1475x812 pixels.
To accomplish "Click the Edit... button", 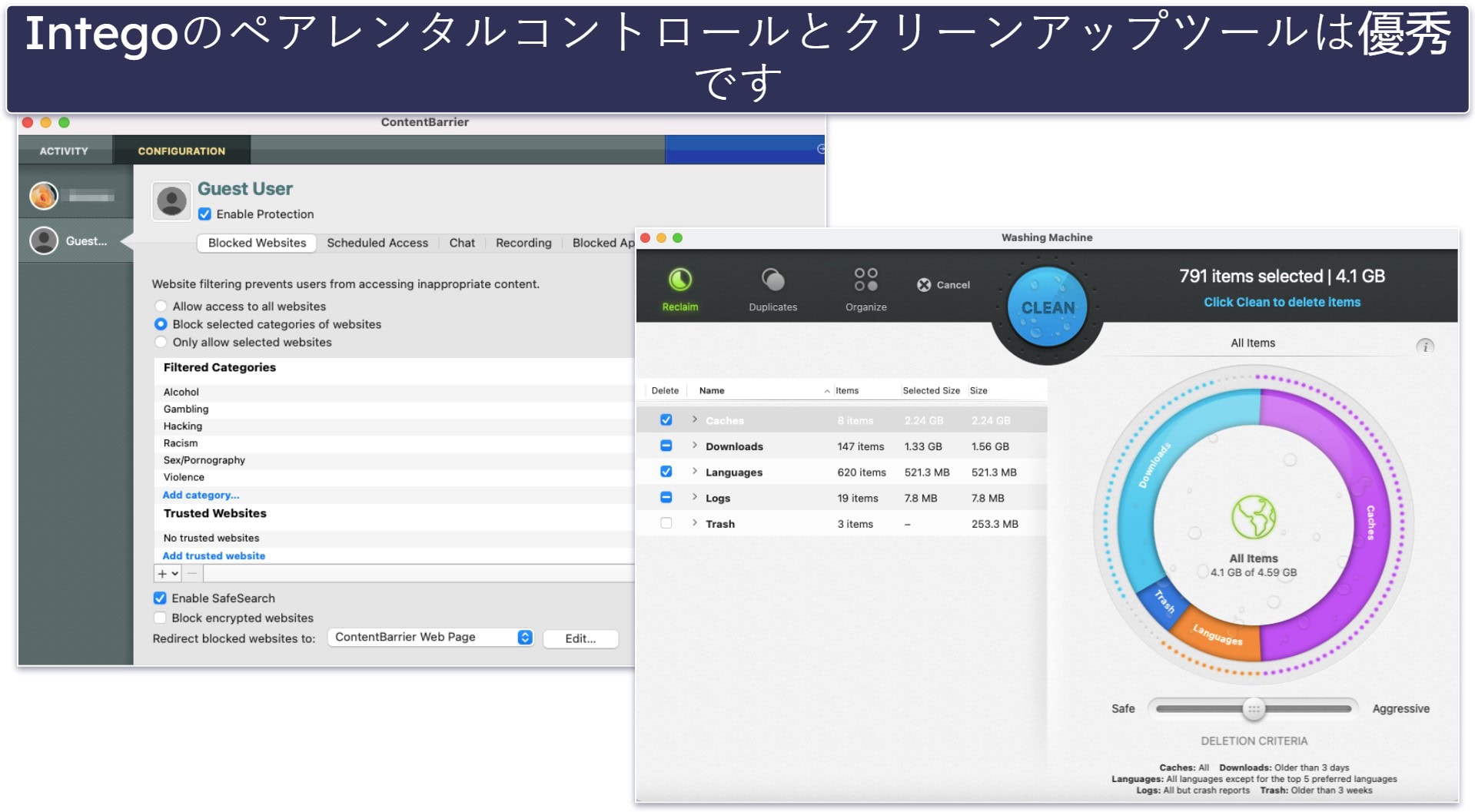I will click(x=580, y=638).
